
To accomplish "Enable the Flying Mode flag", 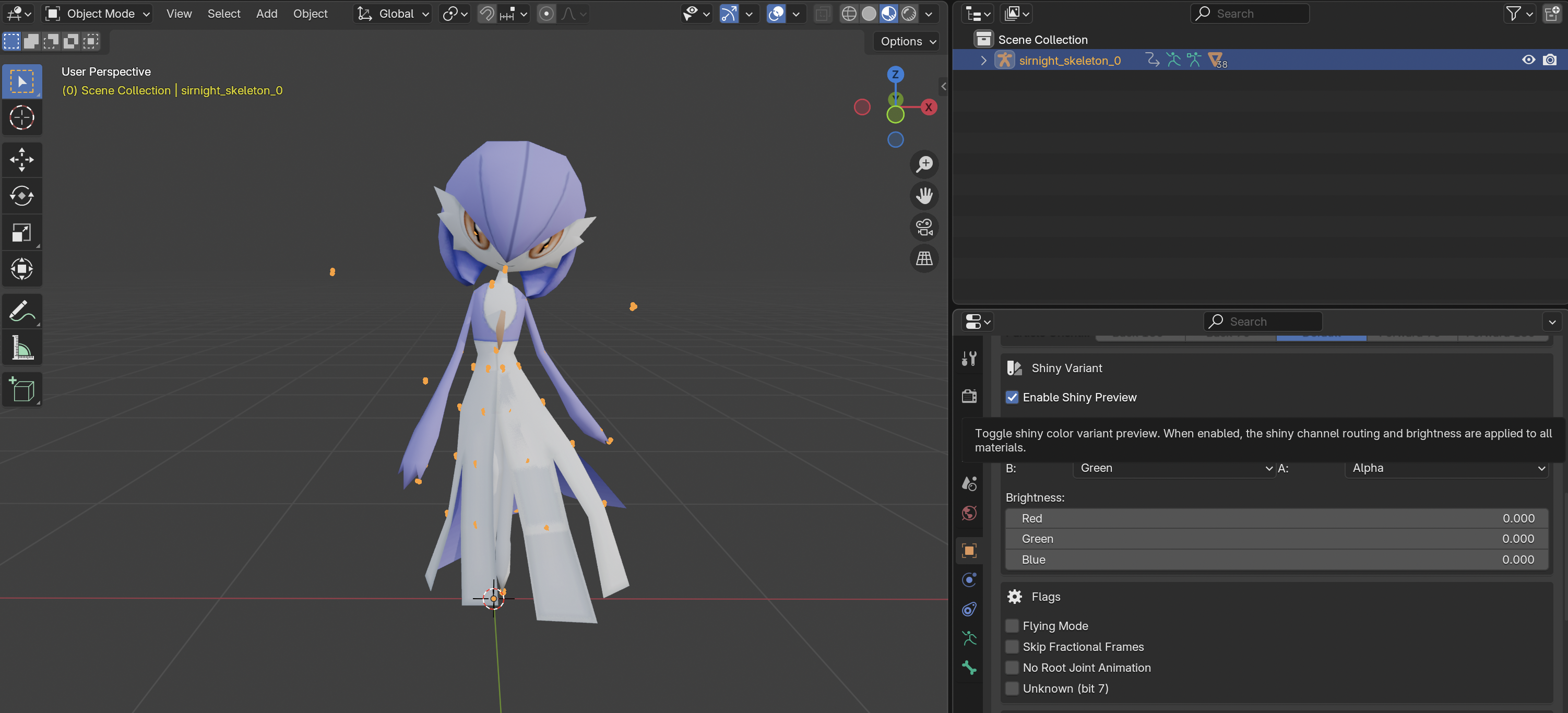I will (1012, 626).
